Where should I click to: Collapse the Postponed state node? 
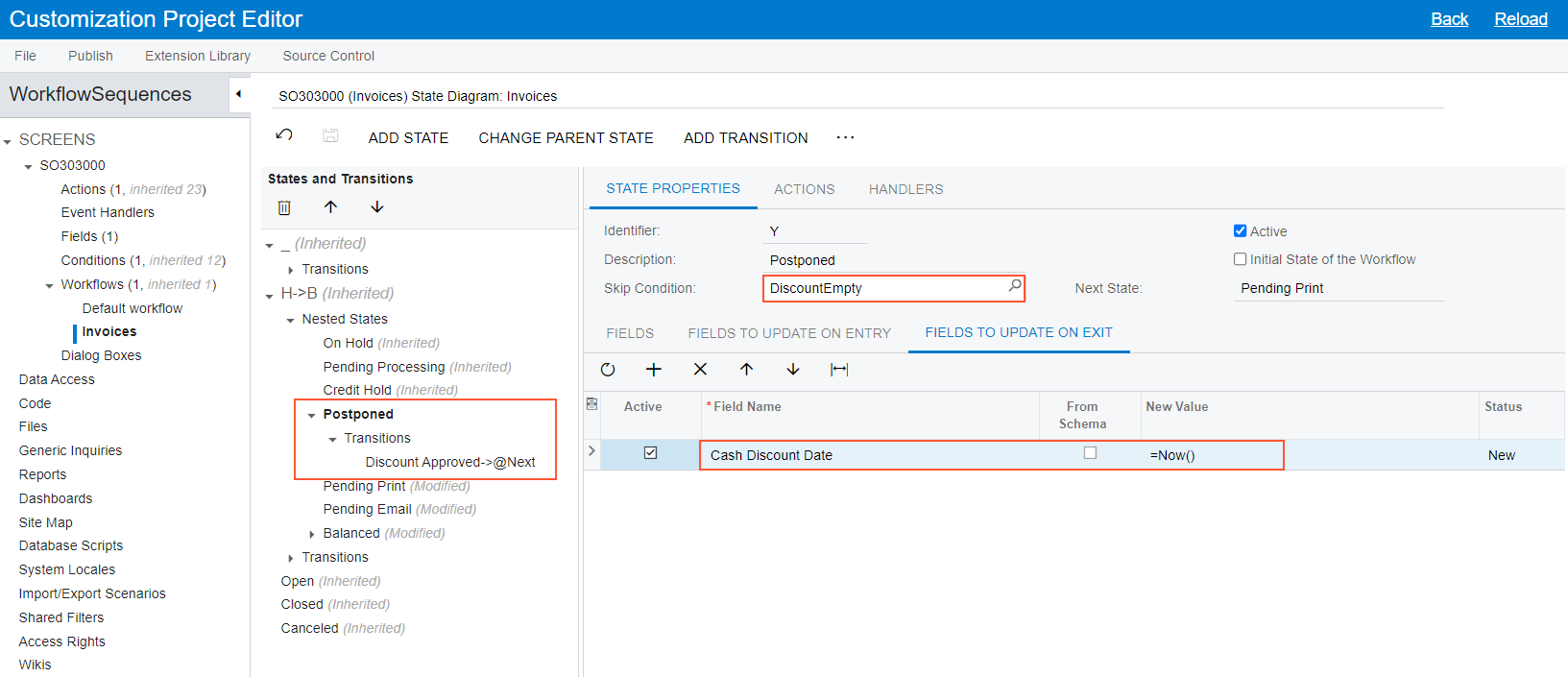click(x=311, y=415)
